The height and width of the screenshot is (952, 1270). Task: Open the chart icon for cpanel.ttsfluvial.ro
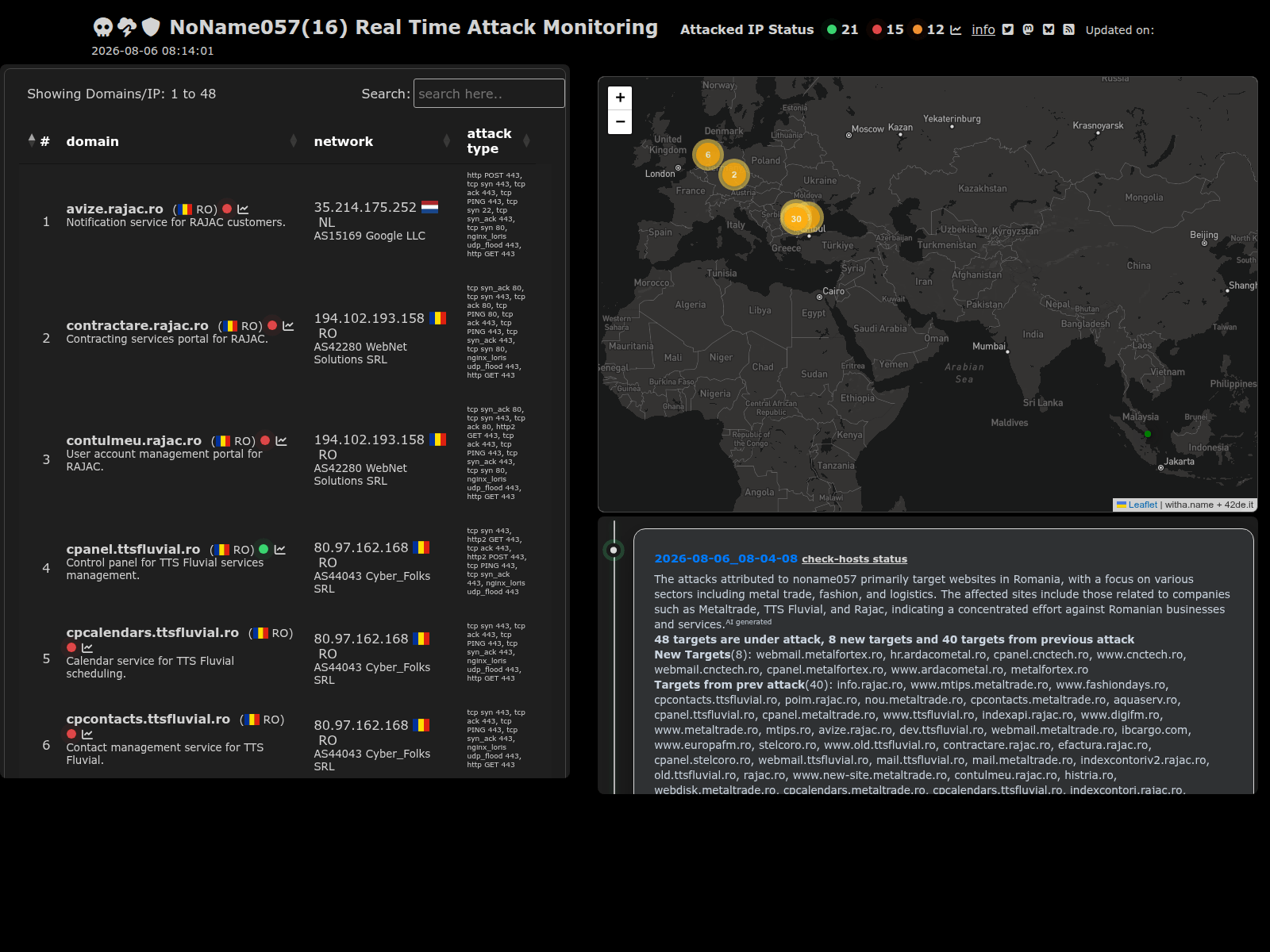[x=279, y=550]
